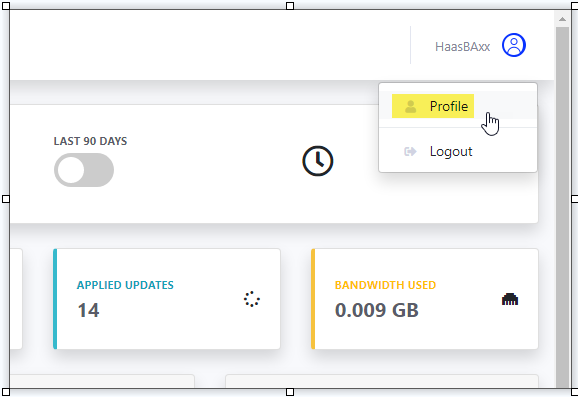
Task: Click the applied updates count 14
Action: click(88, 310)
